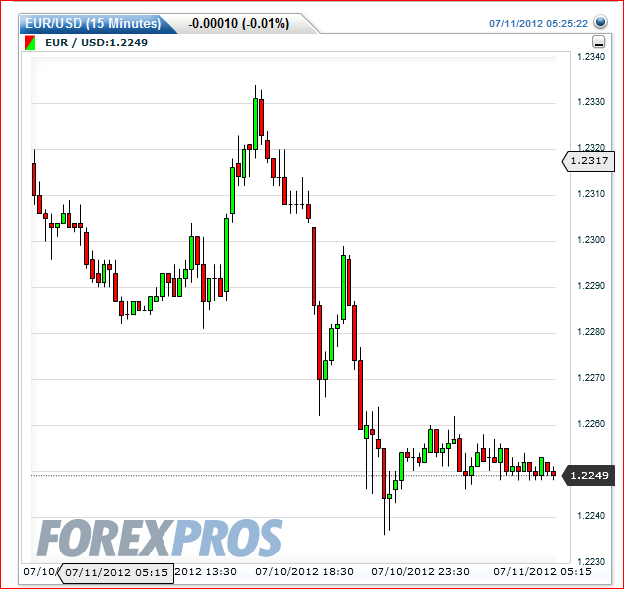
Task: Click the 1.2240 axis label
Action: [591, 516]
